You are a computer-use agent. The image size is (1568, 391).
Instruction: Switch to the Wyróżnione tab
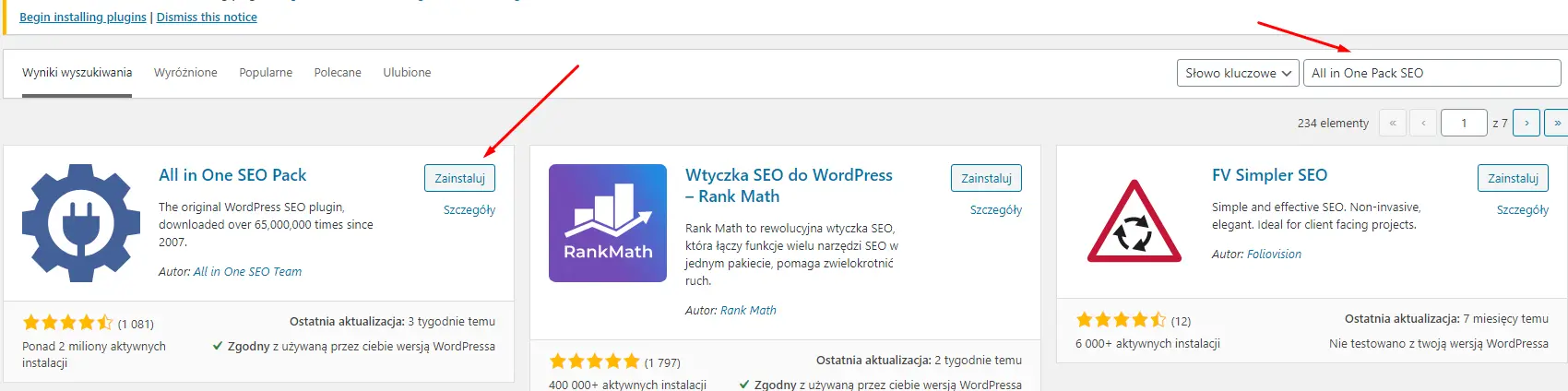185,73
